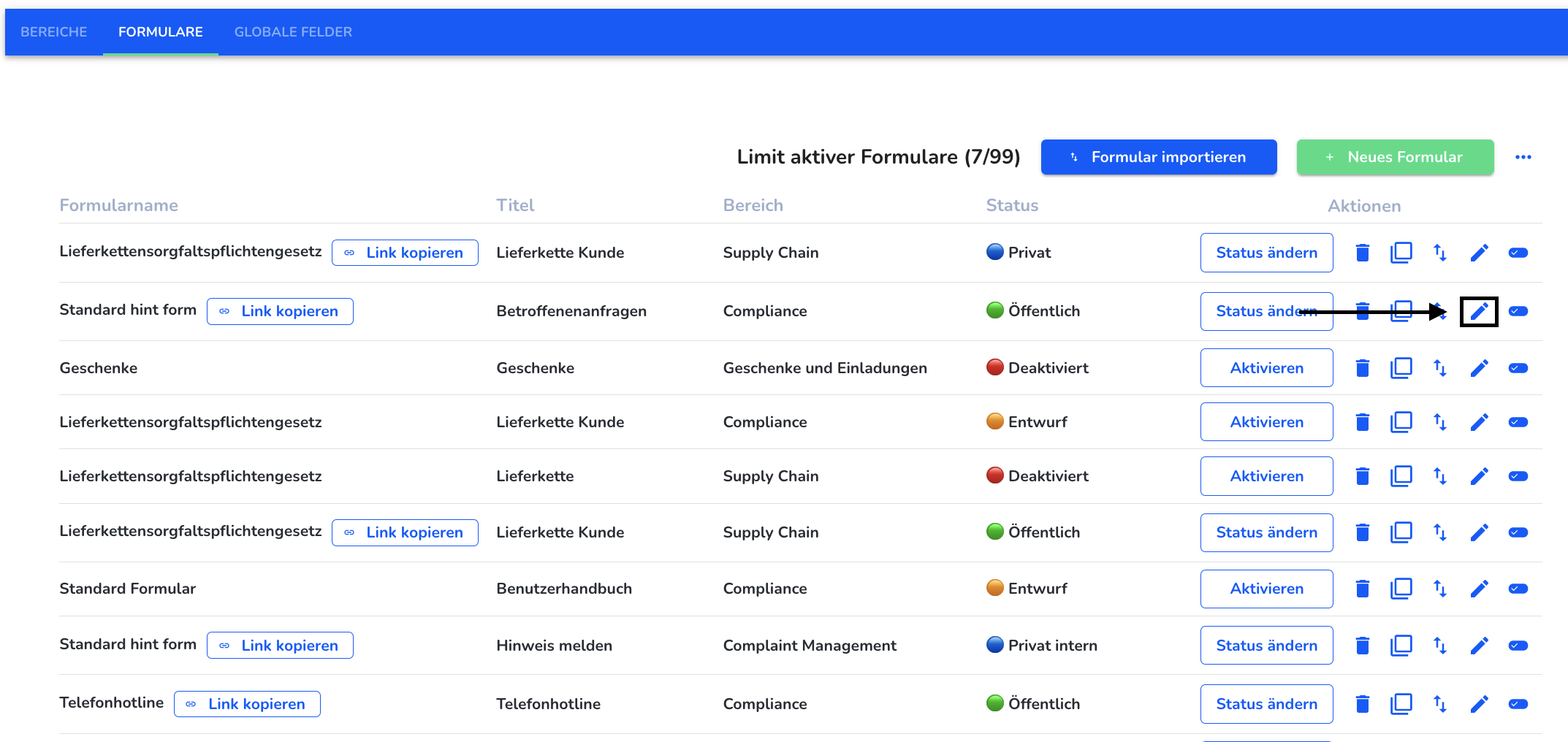This screenshot has width=1568, height=742.
Task: Toggle checked pill in deactivated Lieferkette Supply Chain row
Action: [x=1518, y=476]
